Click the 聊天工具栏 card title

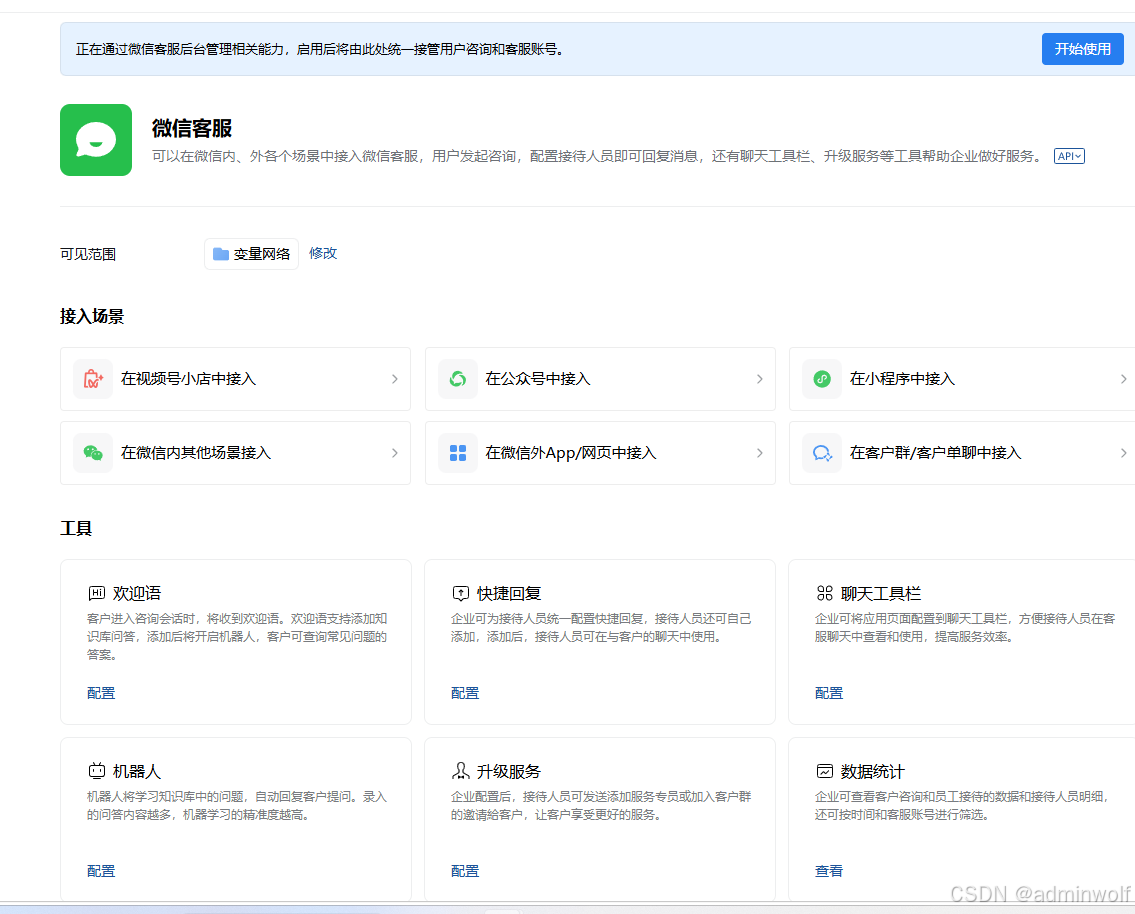(x=881, y=593)
